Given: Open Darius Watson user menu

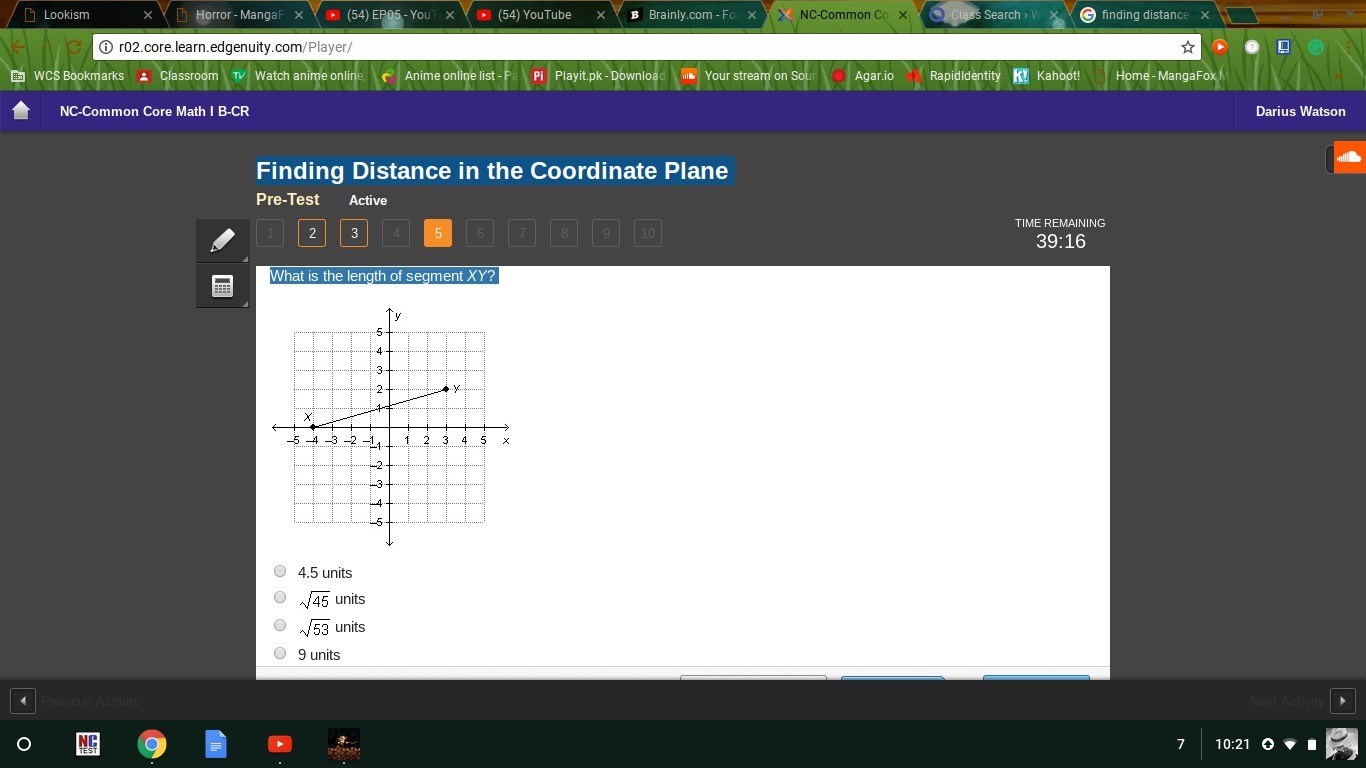Looking at the screenshot, I should pyautogui.click(x=1300, y=111).
